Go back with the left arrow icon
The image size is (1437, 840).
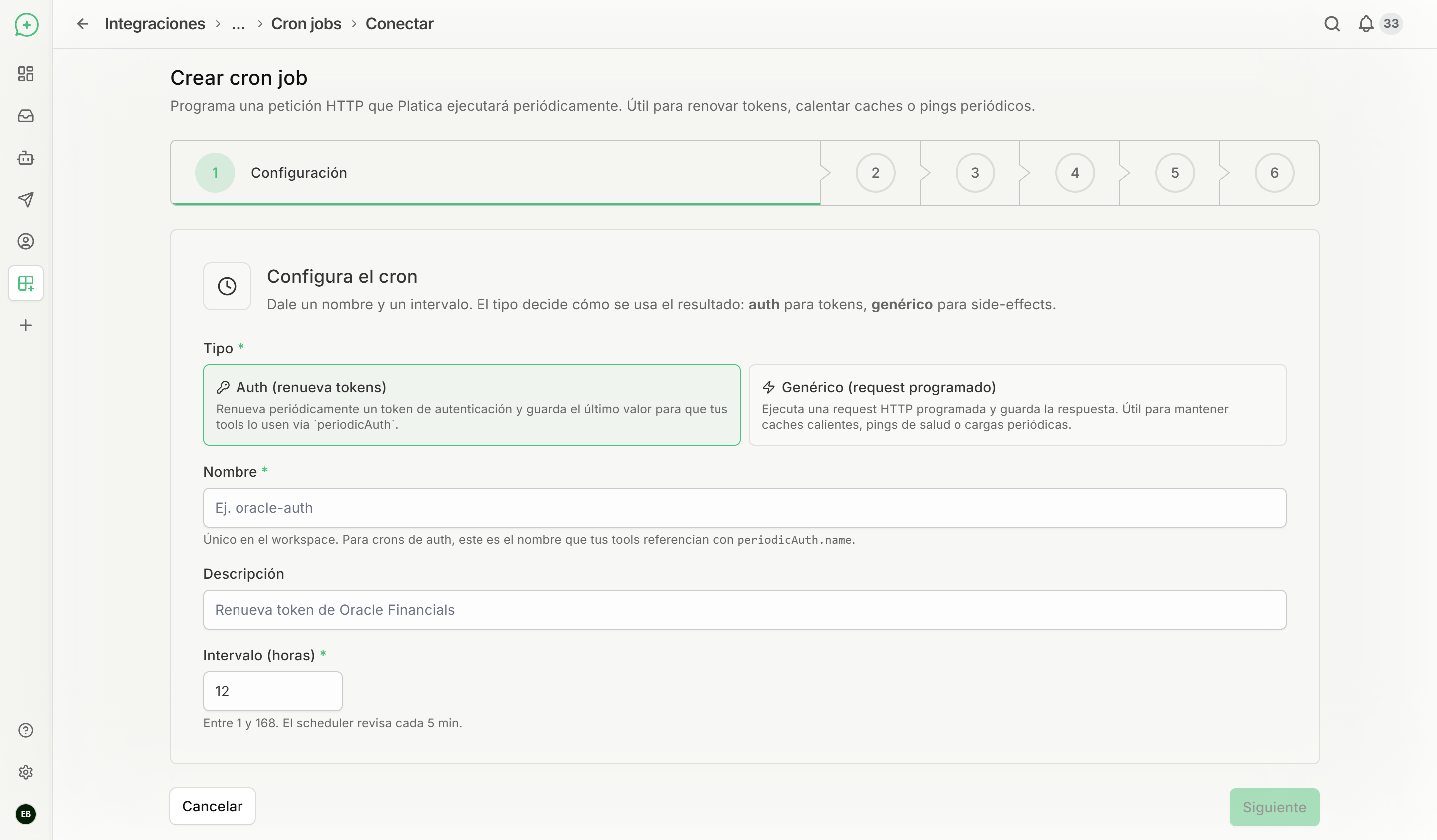click(x=83, y=24)
